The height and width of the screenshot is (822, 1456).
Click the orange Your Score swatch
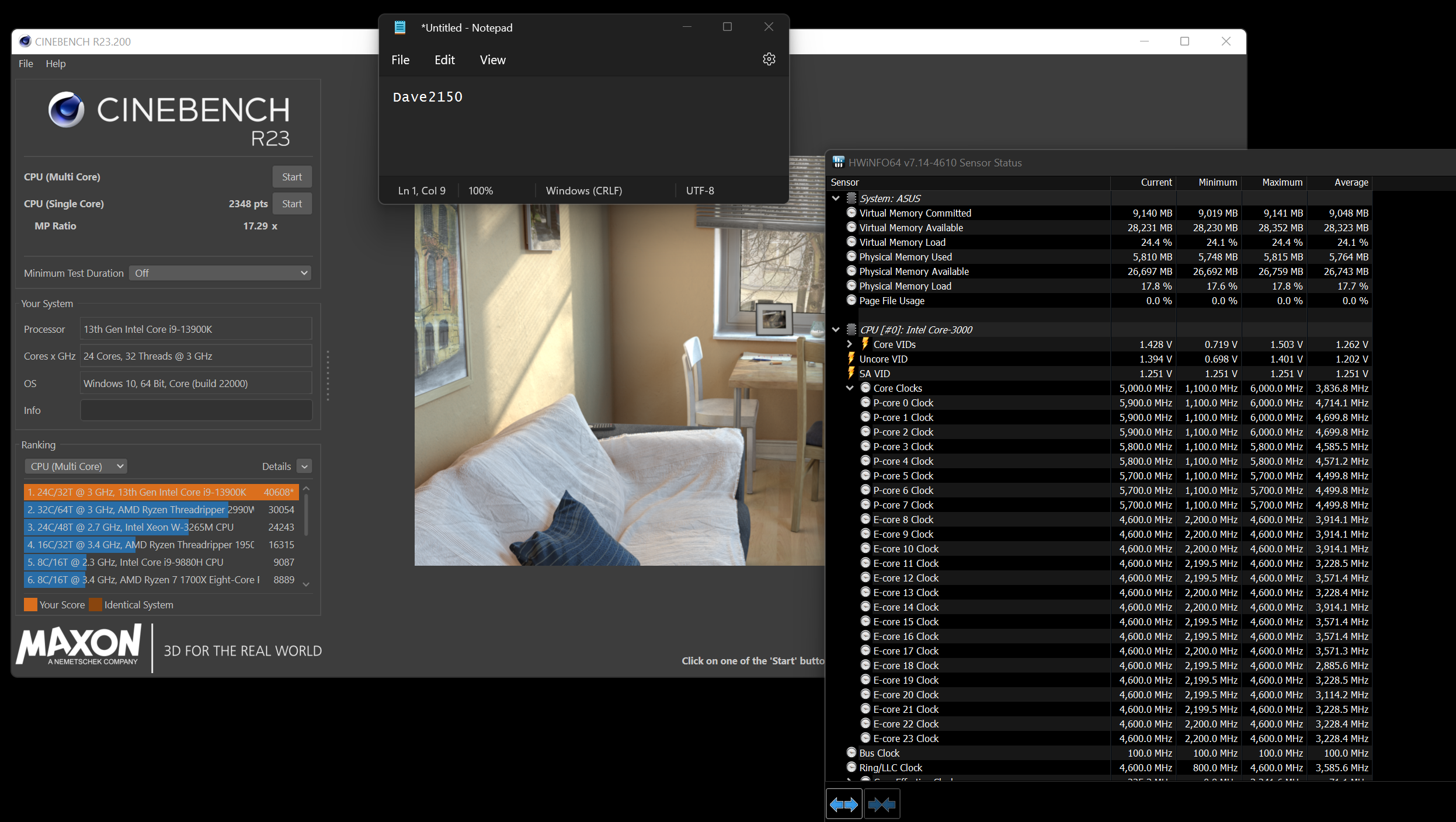[30, 605]
